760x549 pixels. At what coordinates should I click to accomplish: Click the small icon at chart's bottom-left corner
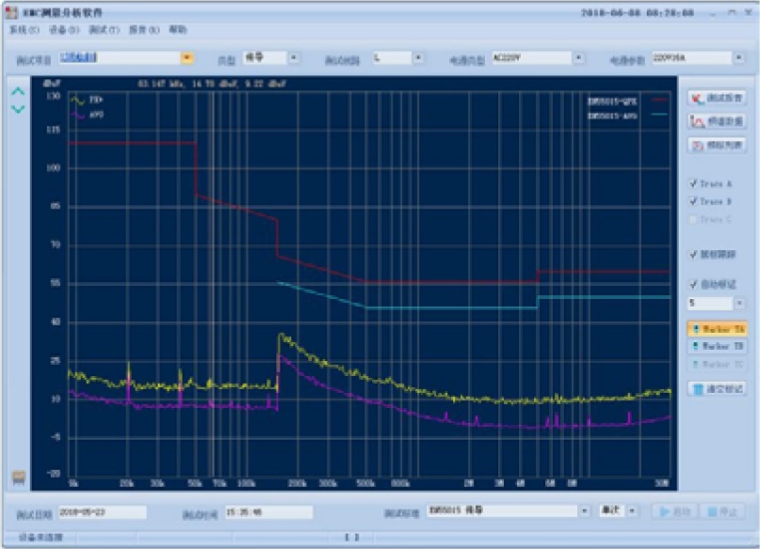pyautogui.click(x=18, y=477)
